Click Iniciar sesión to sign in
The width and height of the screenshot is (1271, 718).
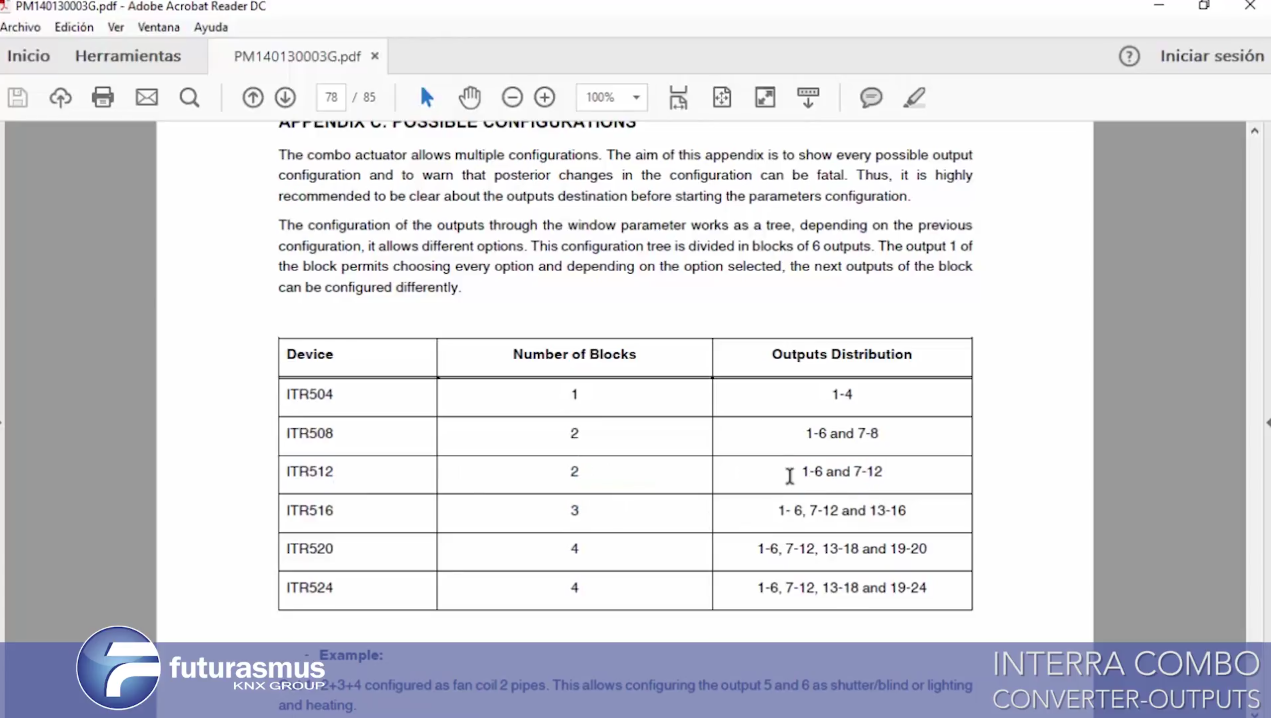[1211, 56]
